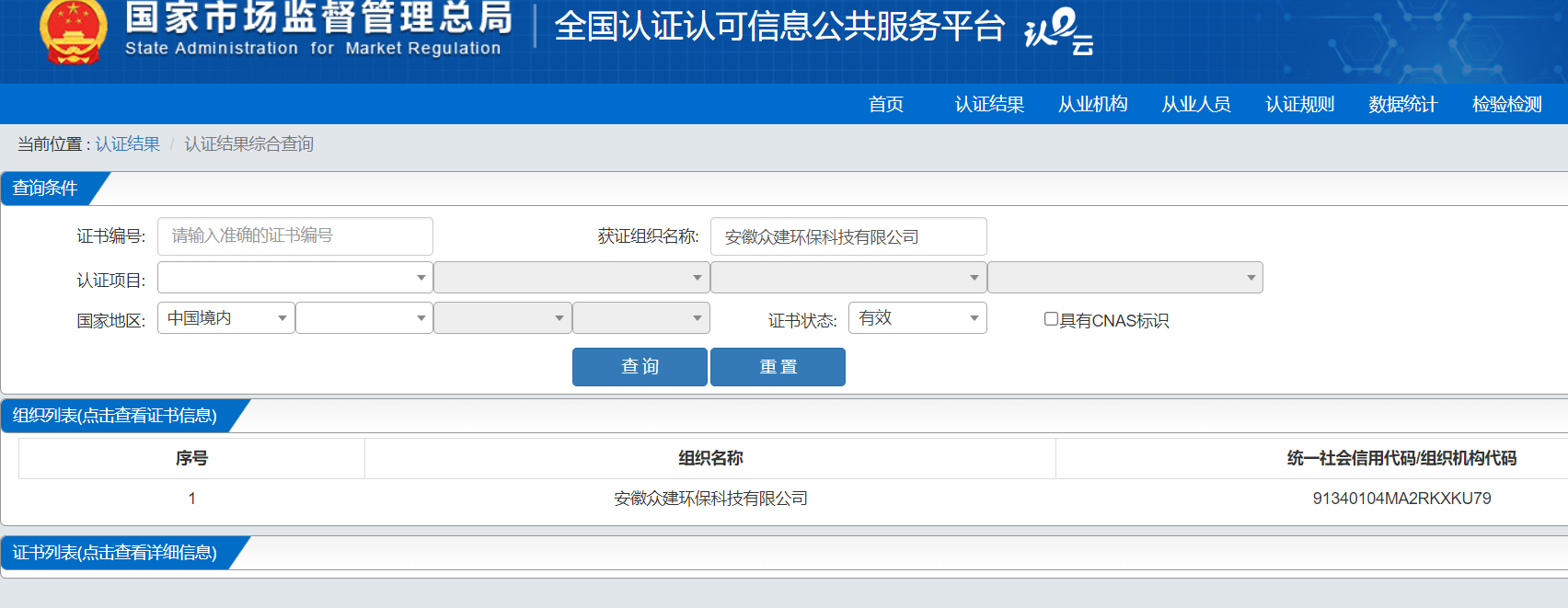Click the national emblem logo

pos(73,32)
